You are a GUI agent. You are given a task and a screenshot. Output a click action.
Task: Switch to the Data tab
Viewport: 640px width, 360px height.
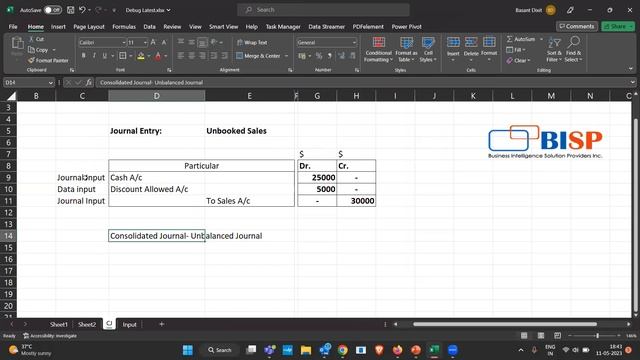click(149, 27)
